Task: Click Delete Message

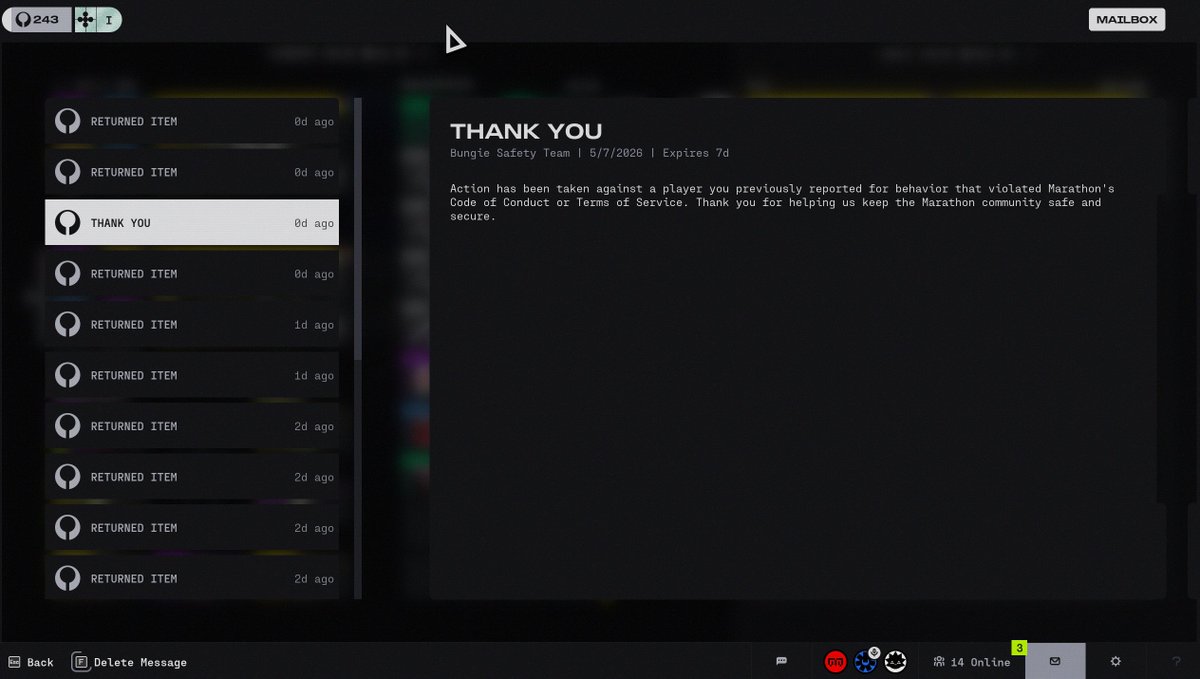Action: pyautogui.click(x=129, y=662)
